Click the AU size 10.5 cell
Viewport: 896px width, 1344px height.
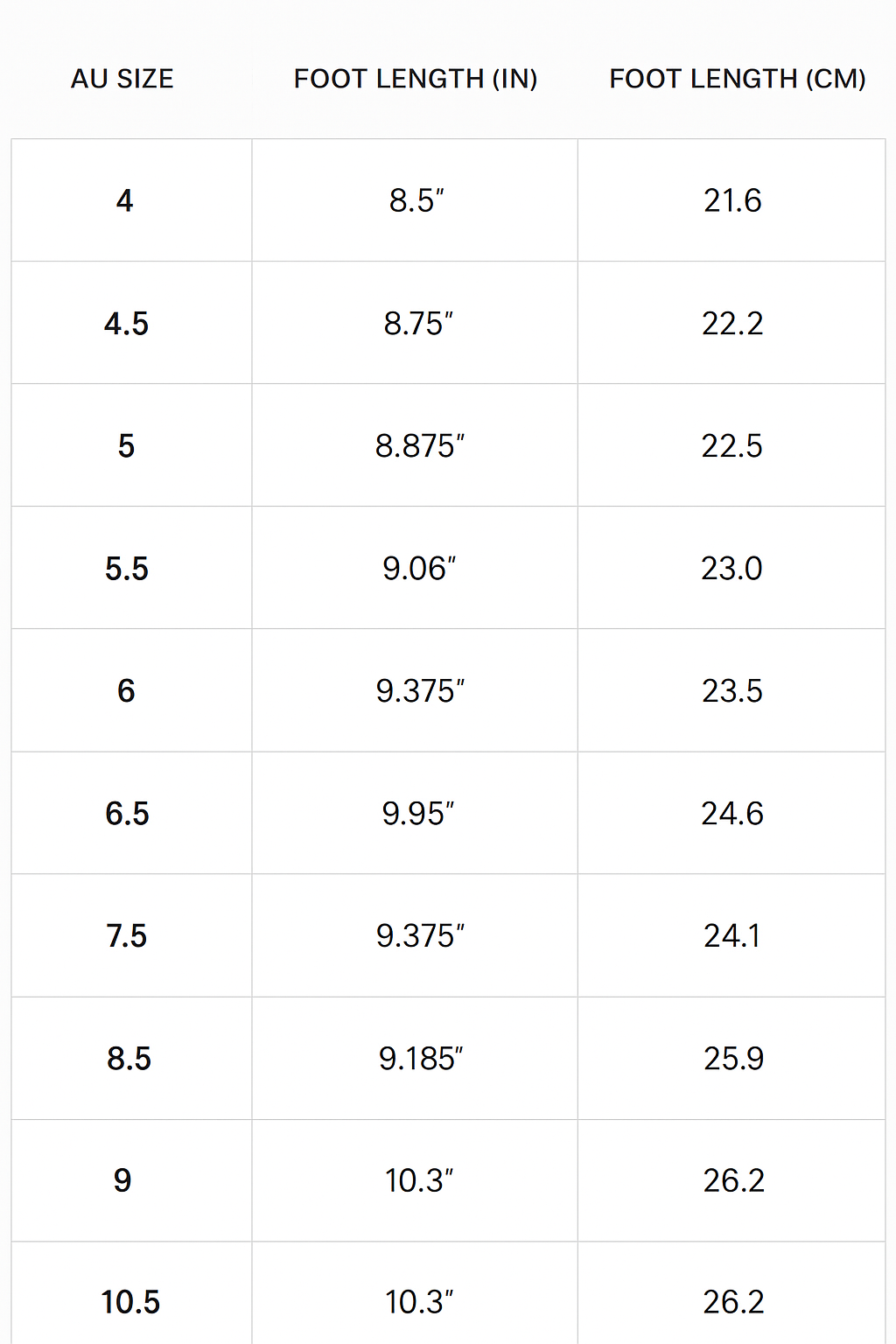click(130, 1302)
